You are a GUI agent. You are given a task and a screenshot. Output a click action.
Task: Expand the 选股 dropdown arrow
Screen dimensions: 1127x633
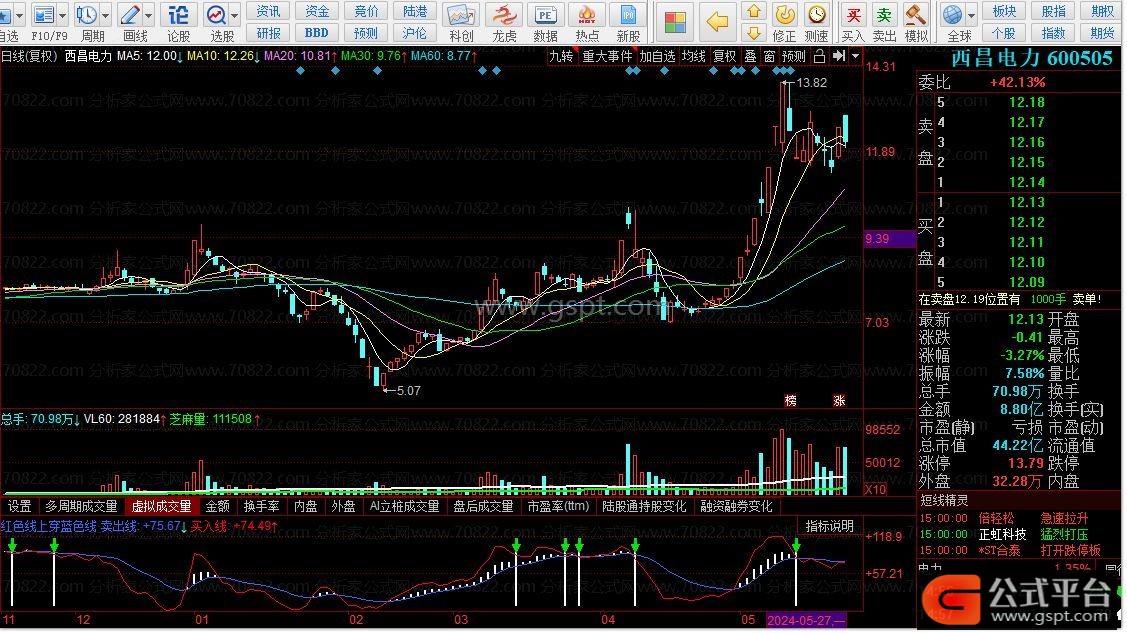point(235,14)
